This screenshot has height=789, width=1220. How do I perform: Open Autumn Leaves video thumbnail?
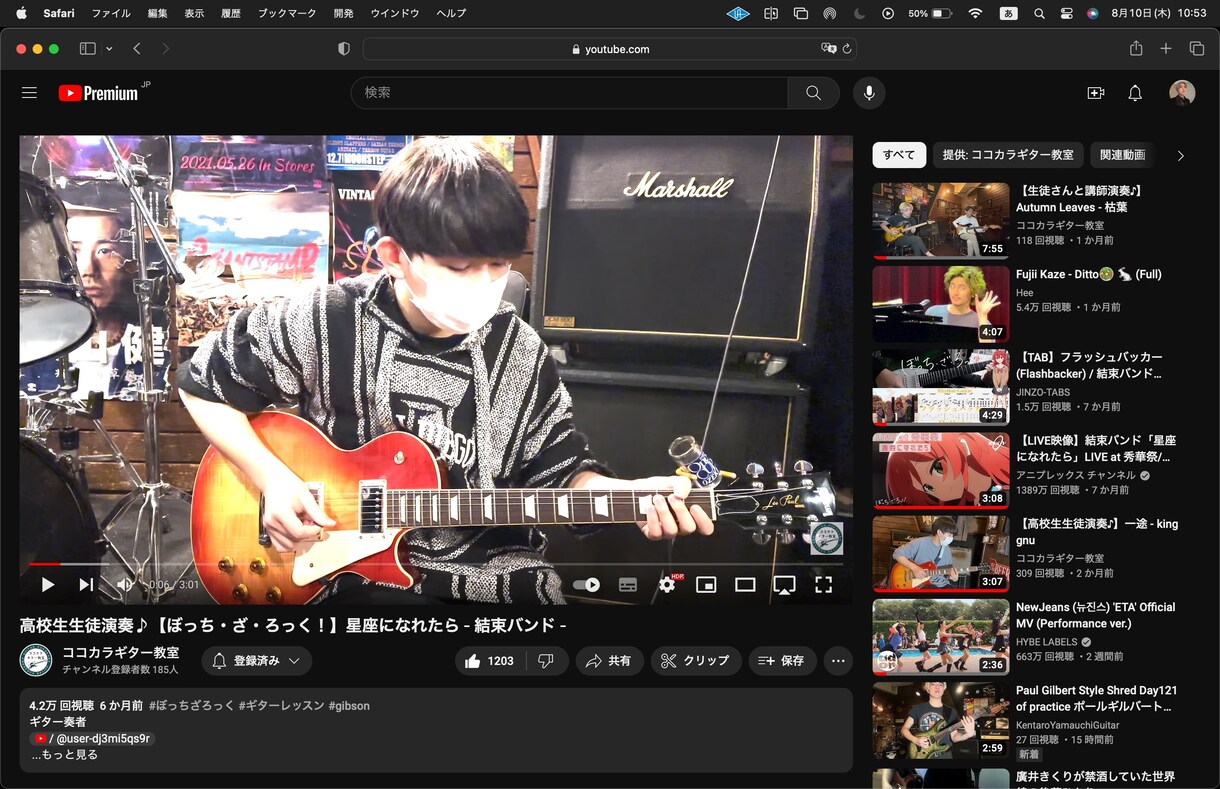(x=941, y=220)
